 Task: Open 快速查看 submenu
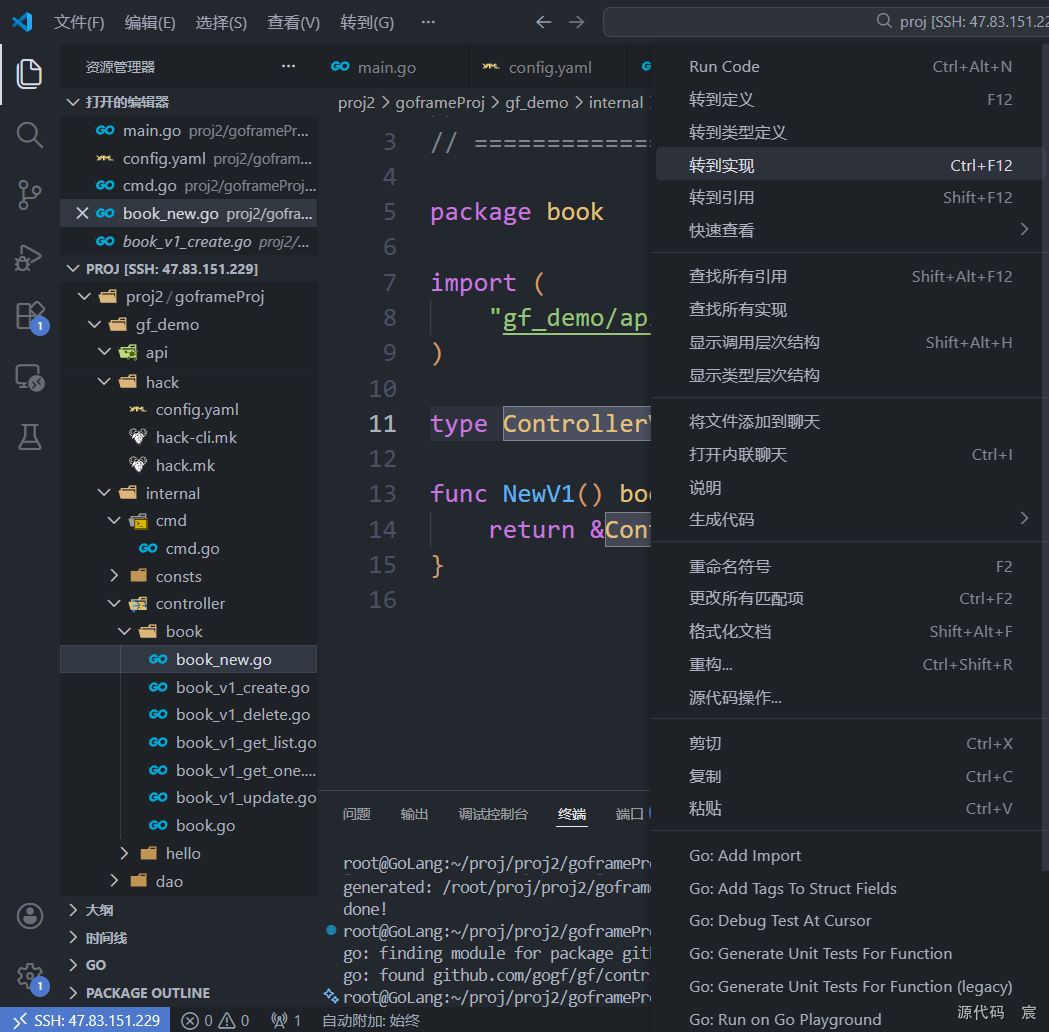coord(850,230)
